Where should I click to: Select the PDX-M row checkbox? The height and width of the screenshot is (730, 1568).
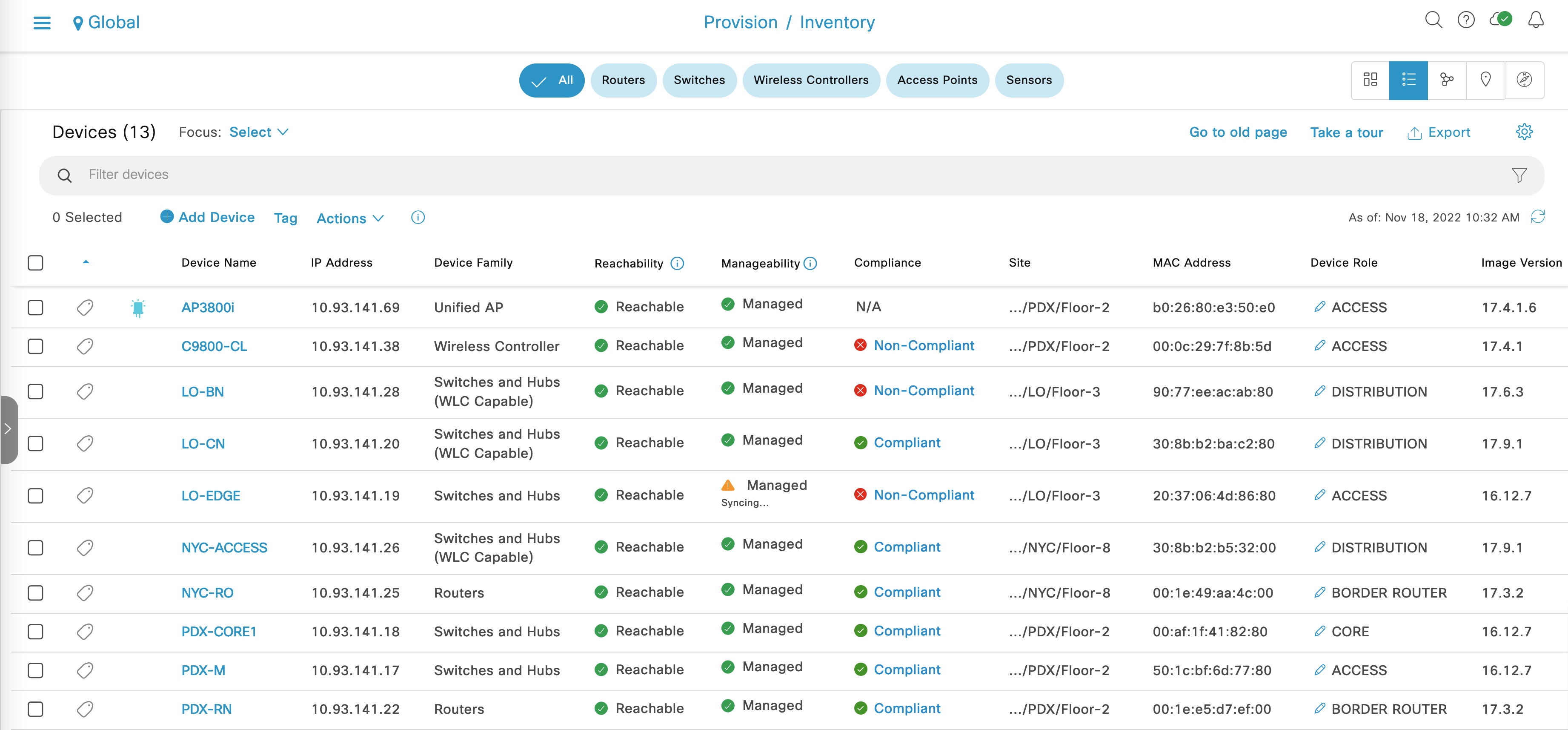[x=35, y=670]
